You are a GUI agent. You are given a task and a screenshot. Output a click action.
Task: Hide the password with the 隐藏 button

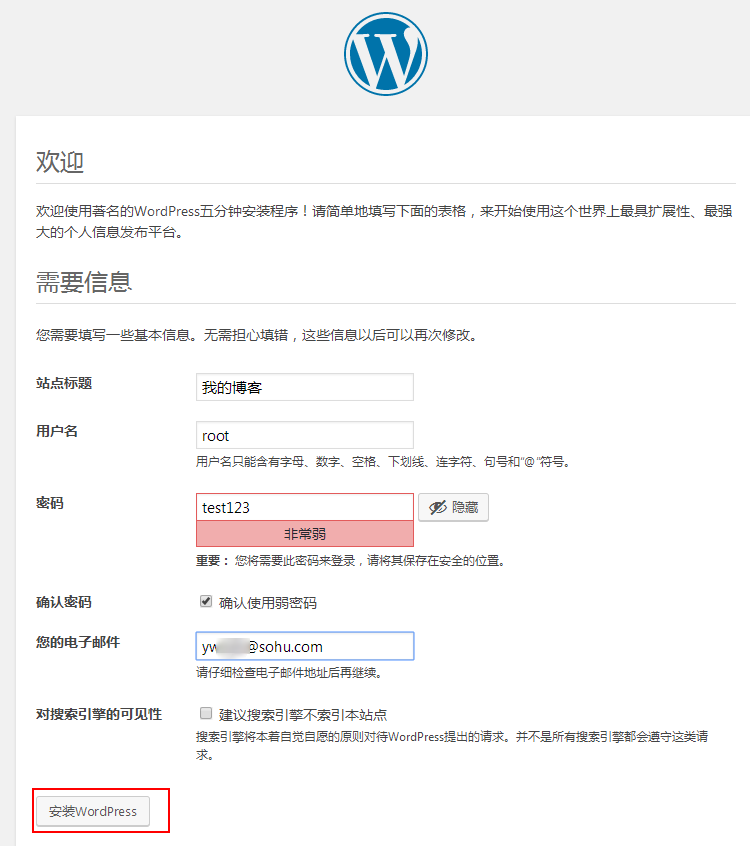(453, 507)
